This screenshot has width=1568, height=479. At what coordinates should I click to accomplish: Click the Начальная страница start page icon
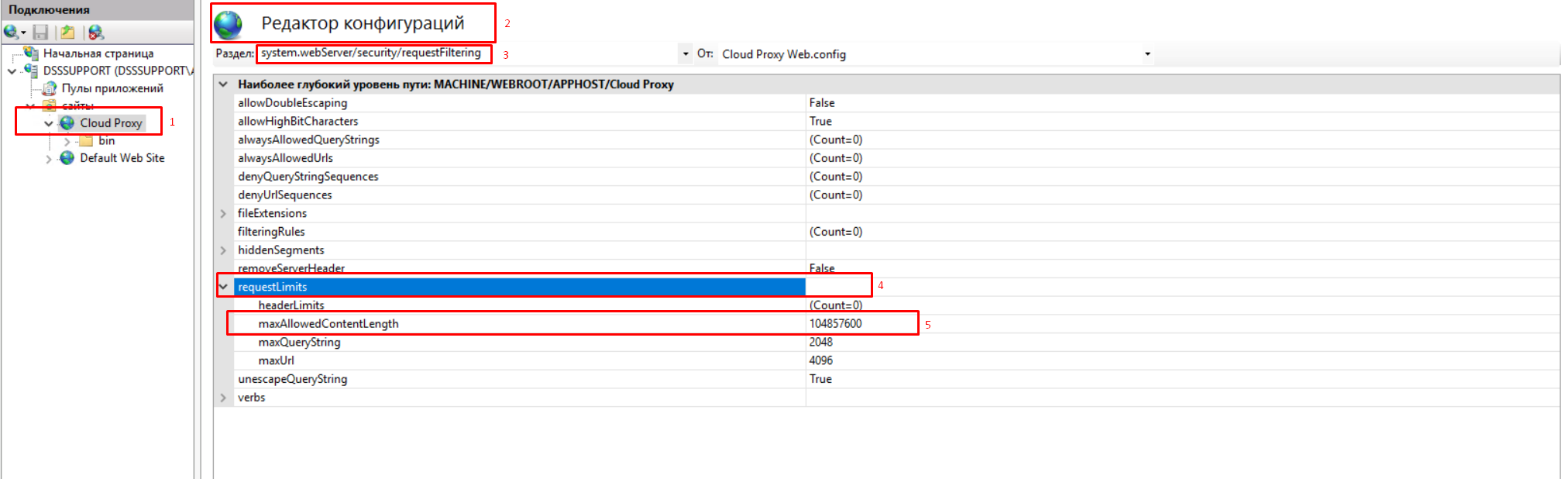coord(31,53)
